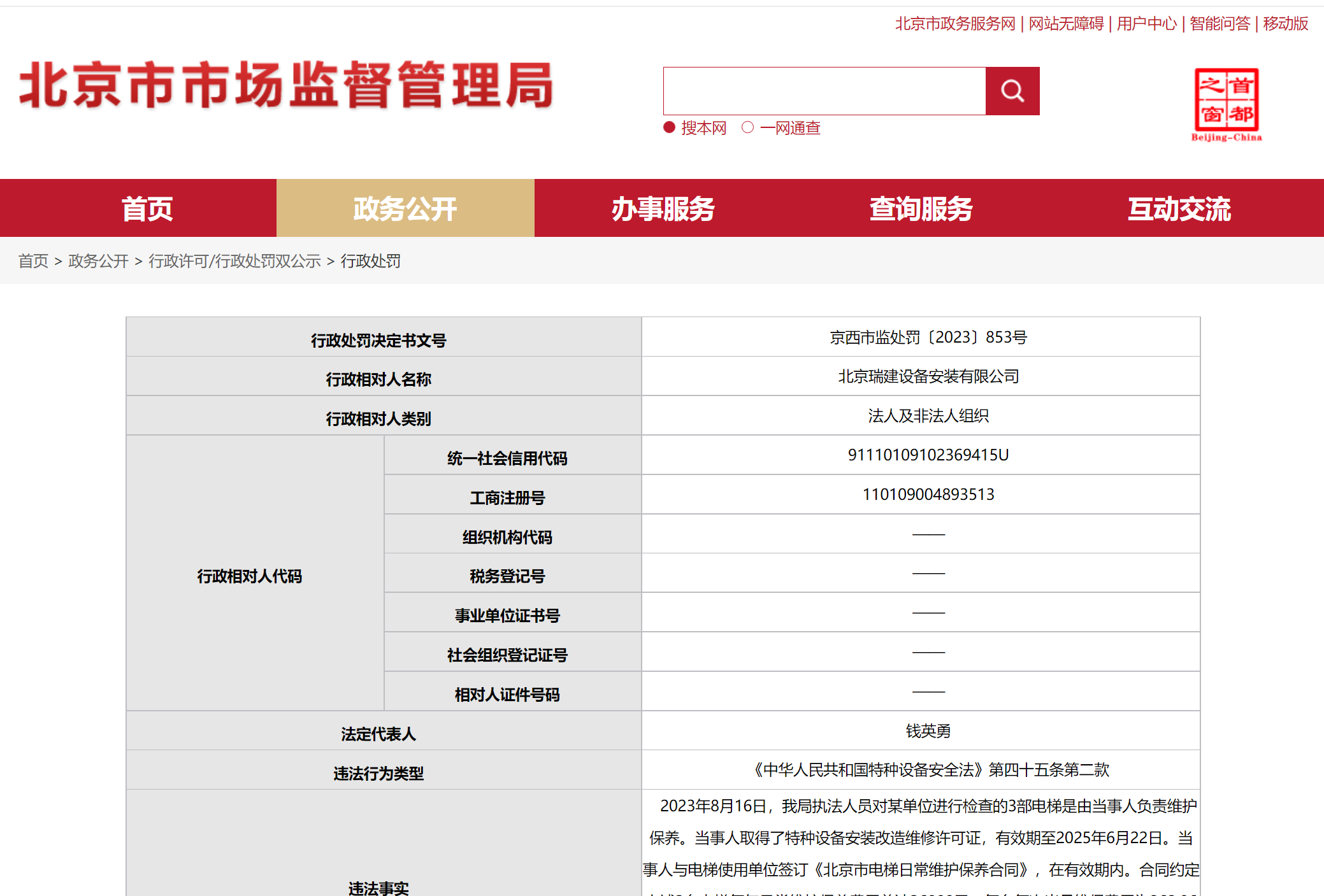
Task: Open 智能问答 top link
Action: click(1220, 24)
